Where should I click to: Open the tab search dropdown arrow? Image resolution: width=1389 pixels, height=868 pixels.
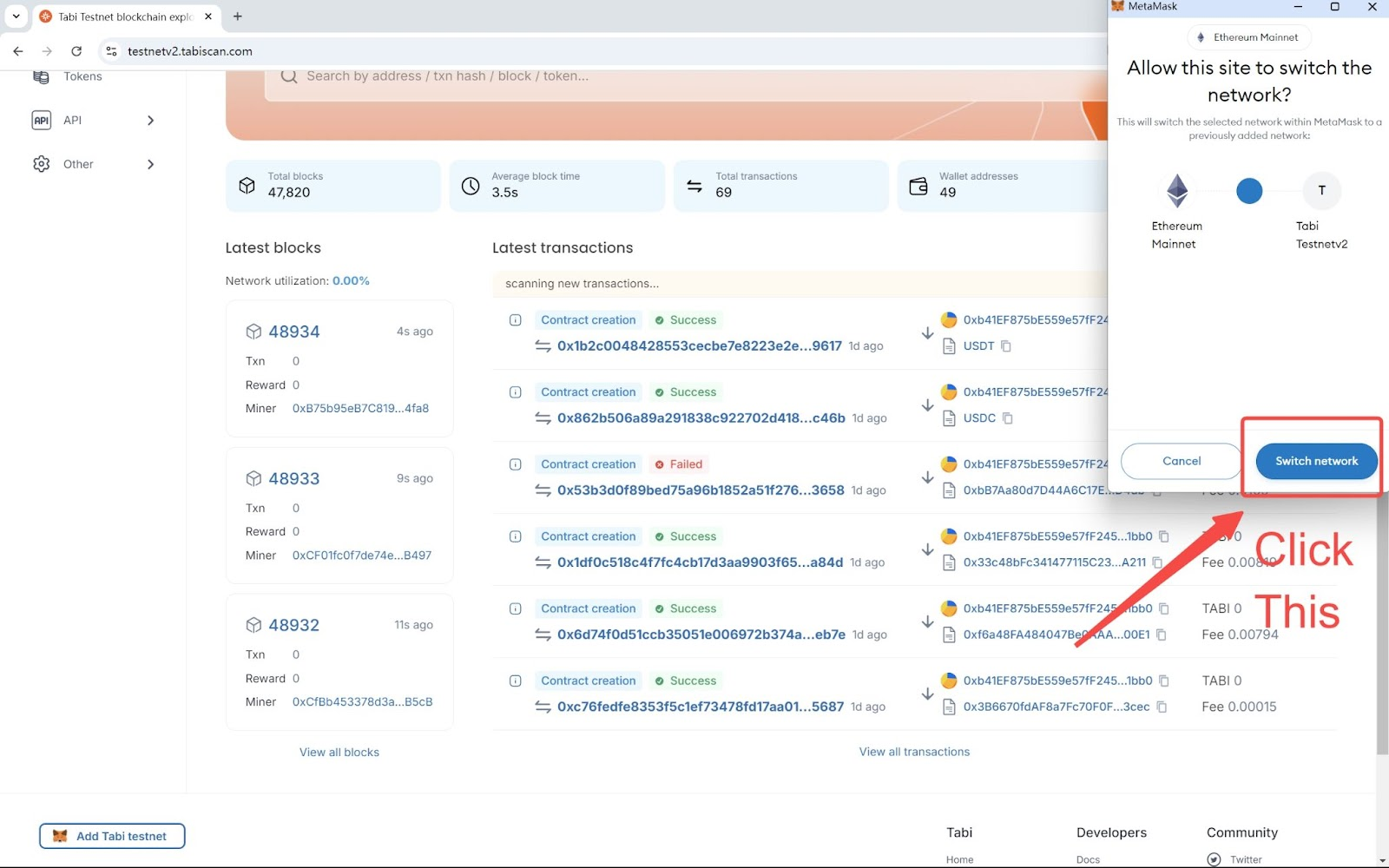click(16, 16)
